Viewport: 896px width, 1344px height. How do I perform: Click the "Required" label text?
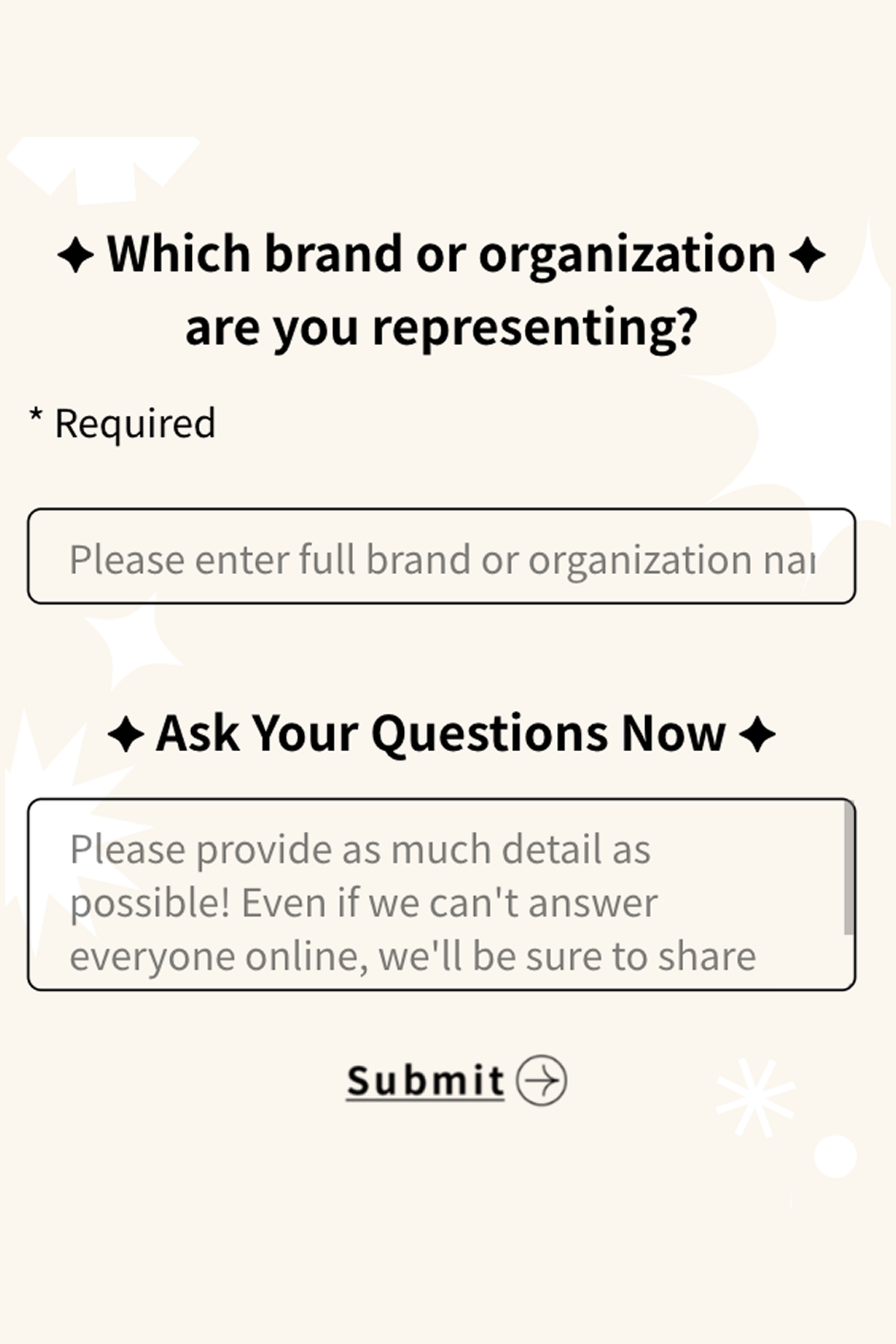135,423
